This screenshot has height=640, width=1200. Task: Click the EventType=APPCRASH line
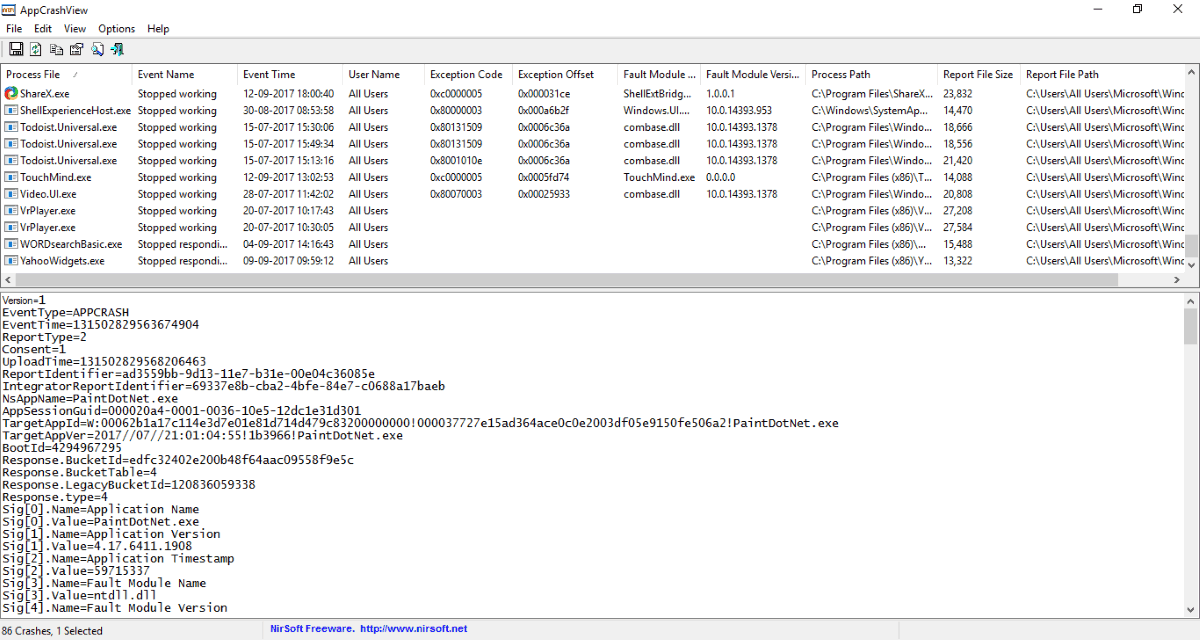pos(65,312)
